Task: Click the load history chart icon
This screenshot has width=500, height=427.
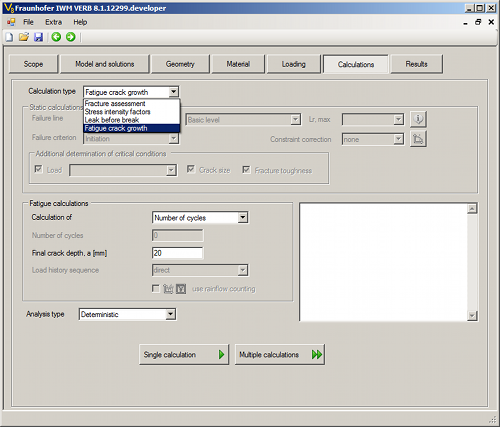Action: tap(168, 289)
